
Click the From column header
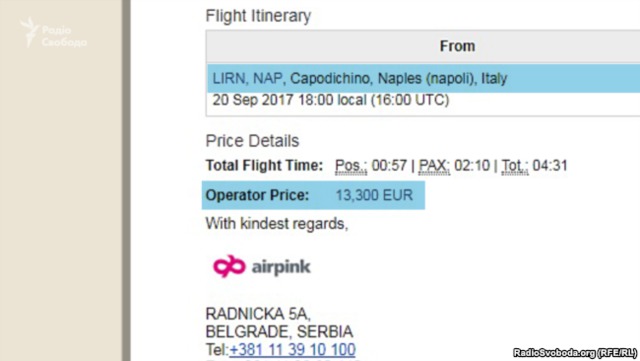pos(457,46)
